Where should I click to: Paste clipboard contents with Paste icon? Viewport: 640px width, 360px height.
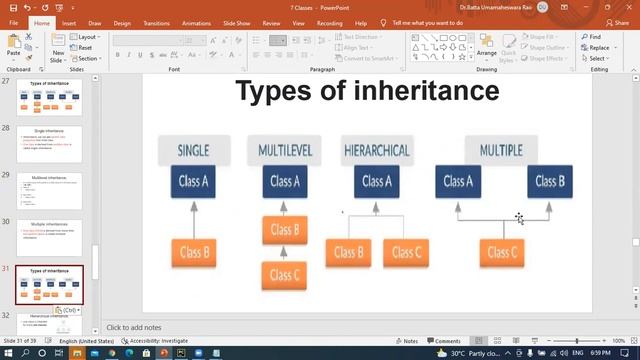coord(13,41)
